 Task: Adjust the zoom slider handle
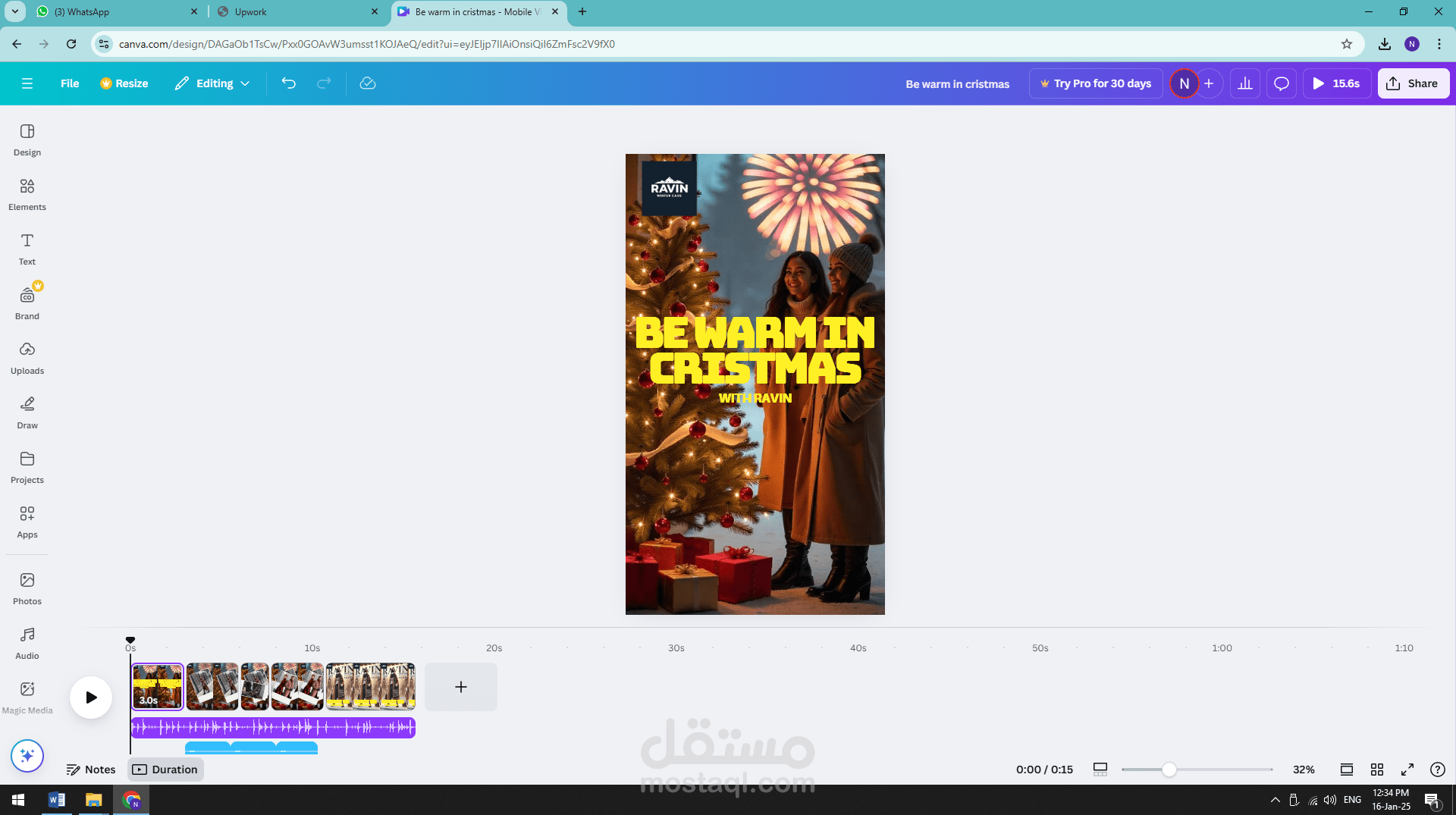(x=1169, y=770)
